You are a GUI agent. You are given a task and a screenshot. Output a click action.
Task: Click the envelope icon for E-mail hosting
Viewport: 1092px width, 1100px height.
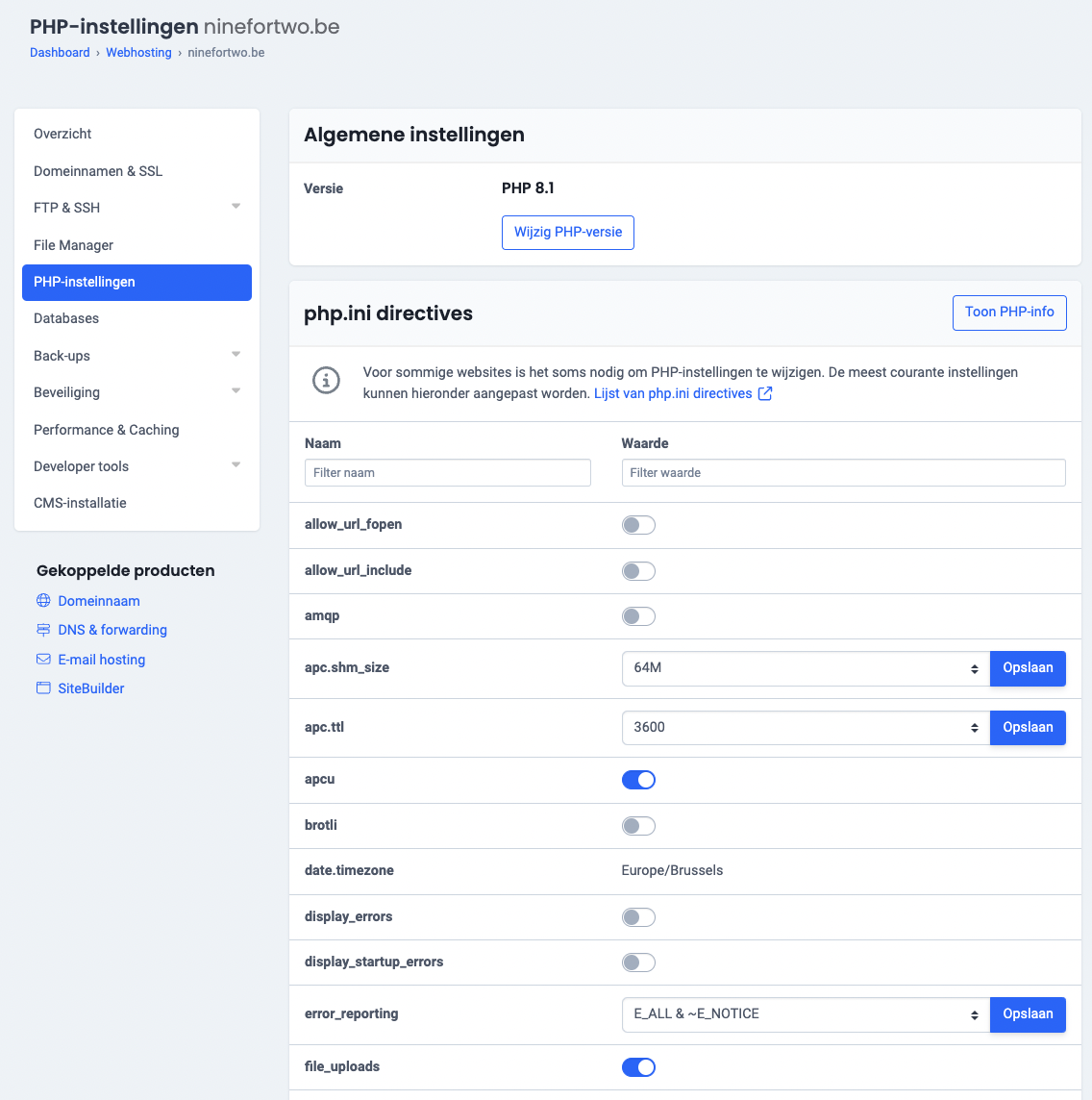[x=43, y=660]
